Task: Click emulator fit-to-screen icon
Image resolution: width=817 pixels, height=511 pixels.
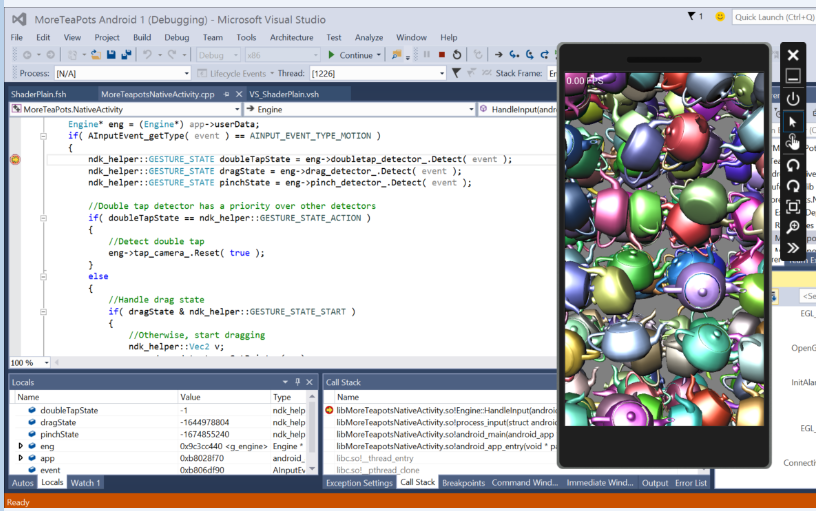Action: tap(792, 206)
